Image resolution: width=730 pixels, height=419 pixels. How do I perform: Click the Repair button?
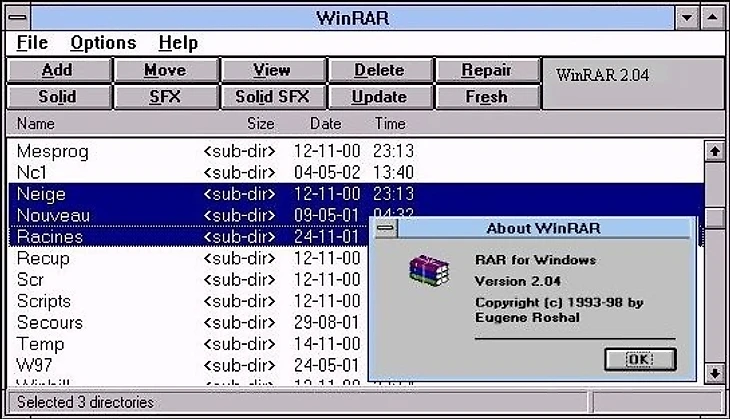487,70
